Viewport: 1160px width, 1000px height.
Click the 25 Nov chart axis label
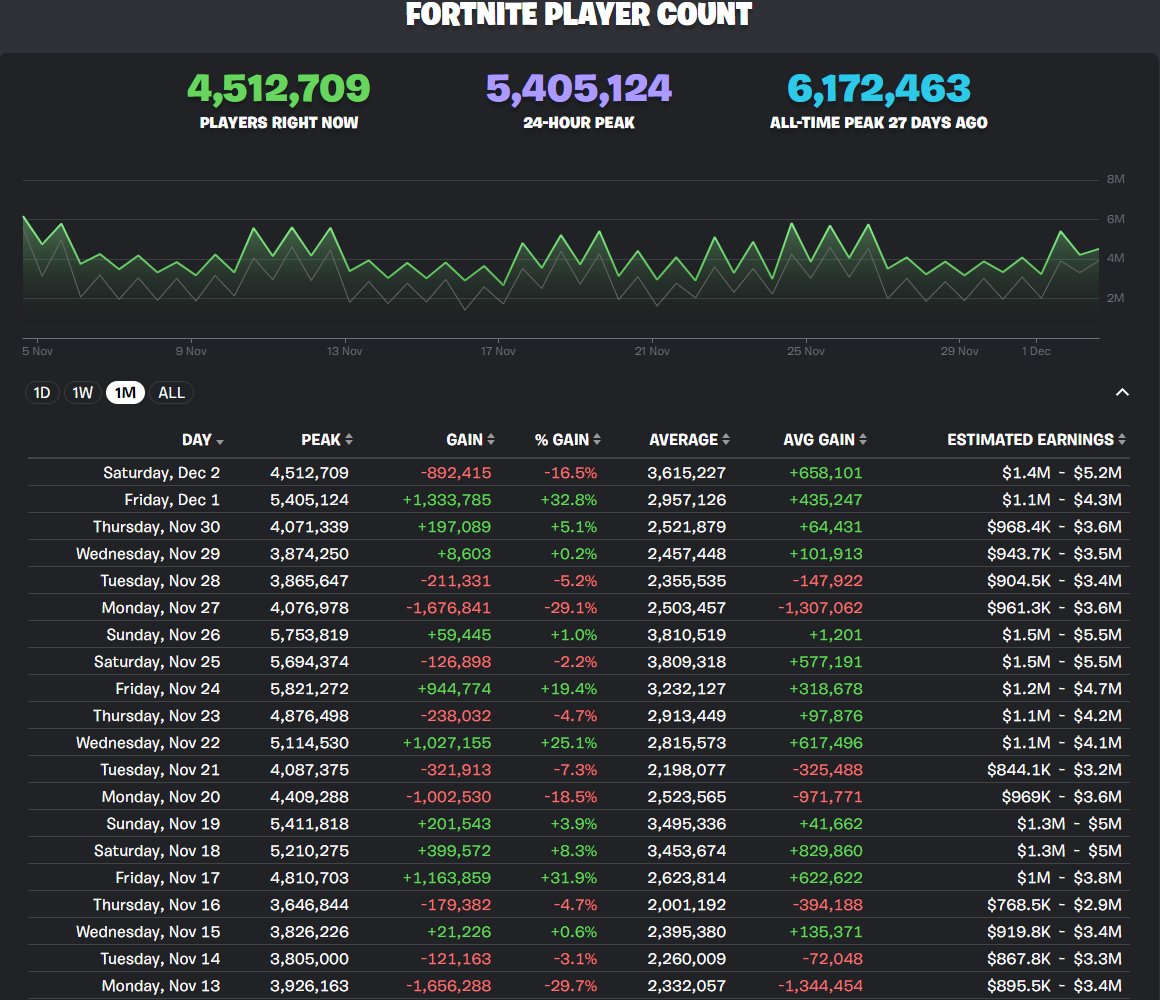[x=806, y=351]
